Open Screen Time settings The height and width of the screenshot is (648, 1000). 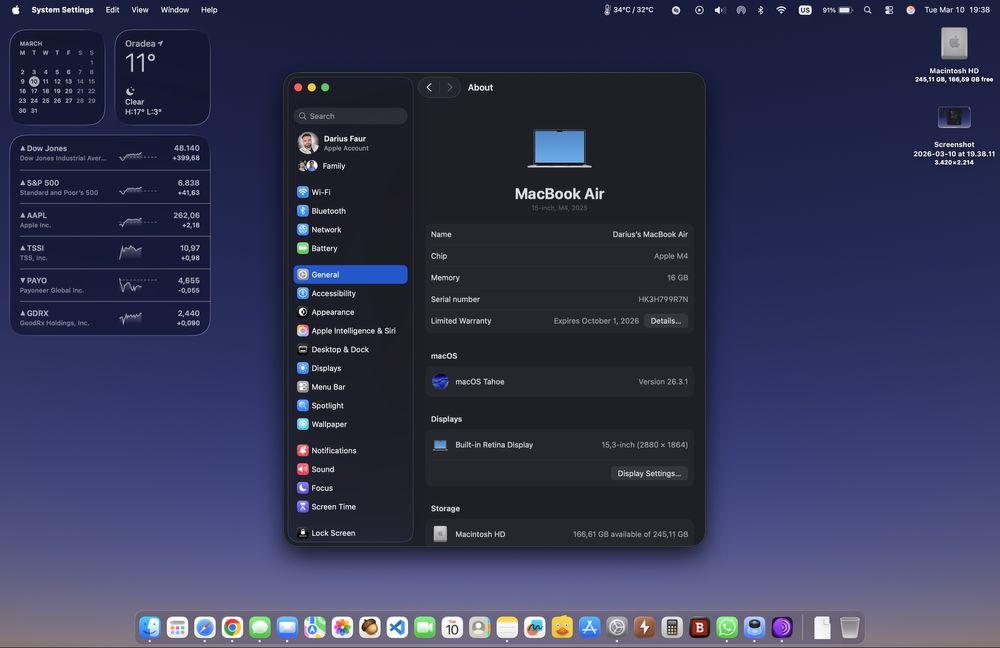click(350, 506)
